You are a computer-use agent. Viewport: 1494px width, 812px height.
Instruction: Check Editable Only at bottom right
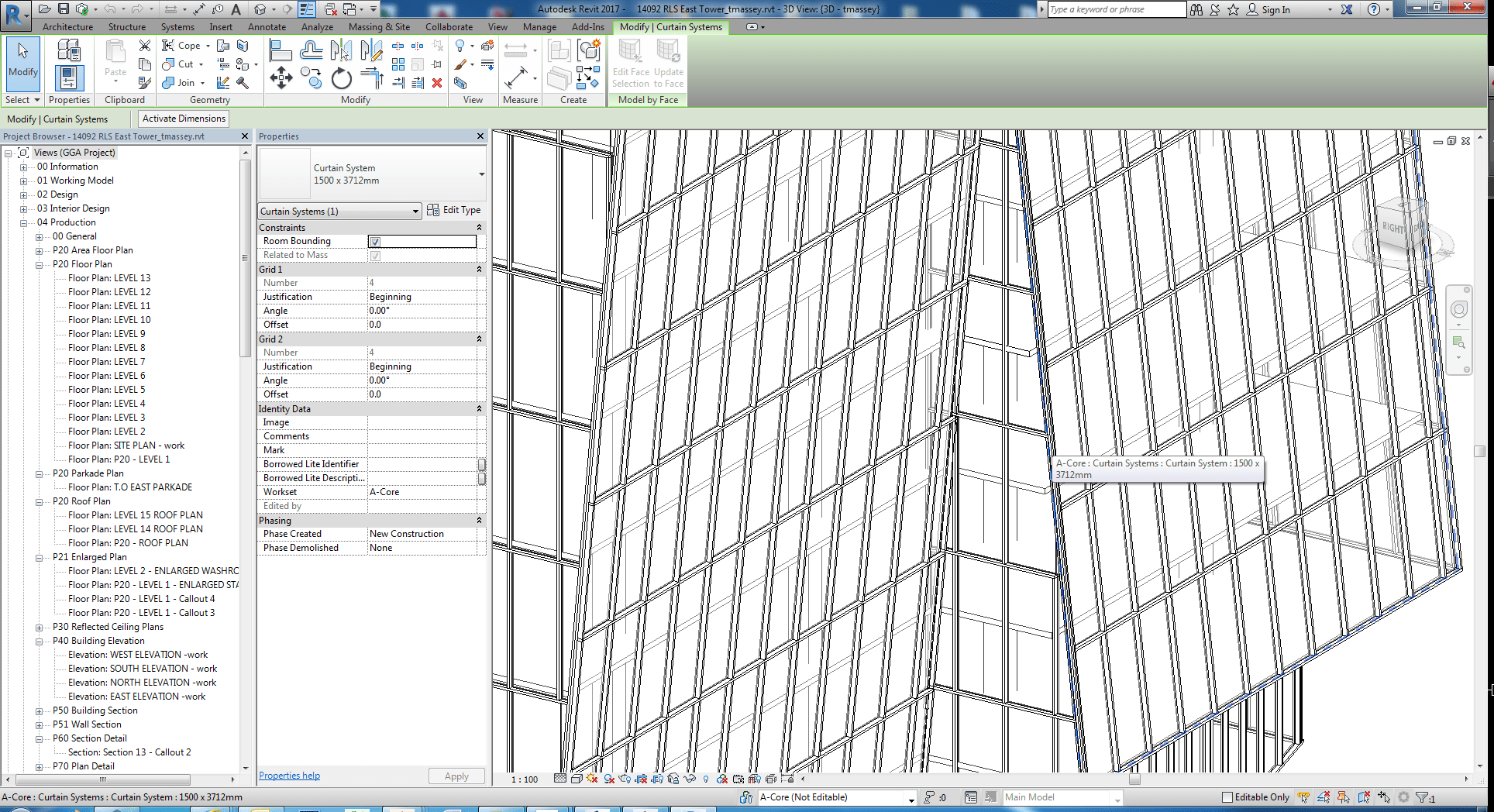tap(1229, 797)
